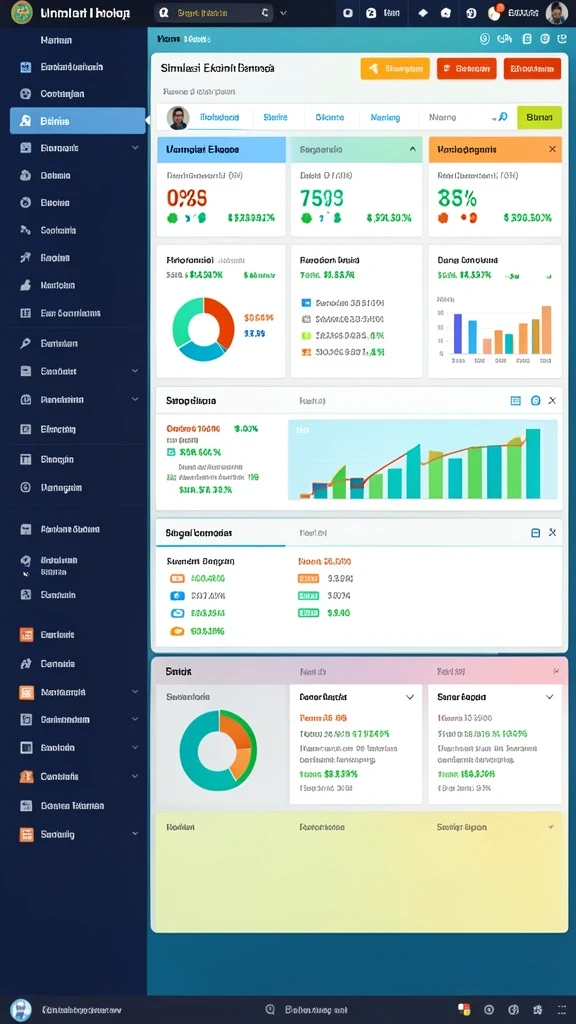Viewport: 576px width, 1024px height.
Task: Click the yellow button with arrow icon
Action: [x=395, y=68]
